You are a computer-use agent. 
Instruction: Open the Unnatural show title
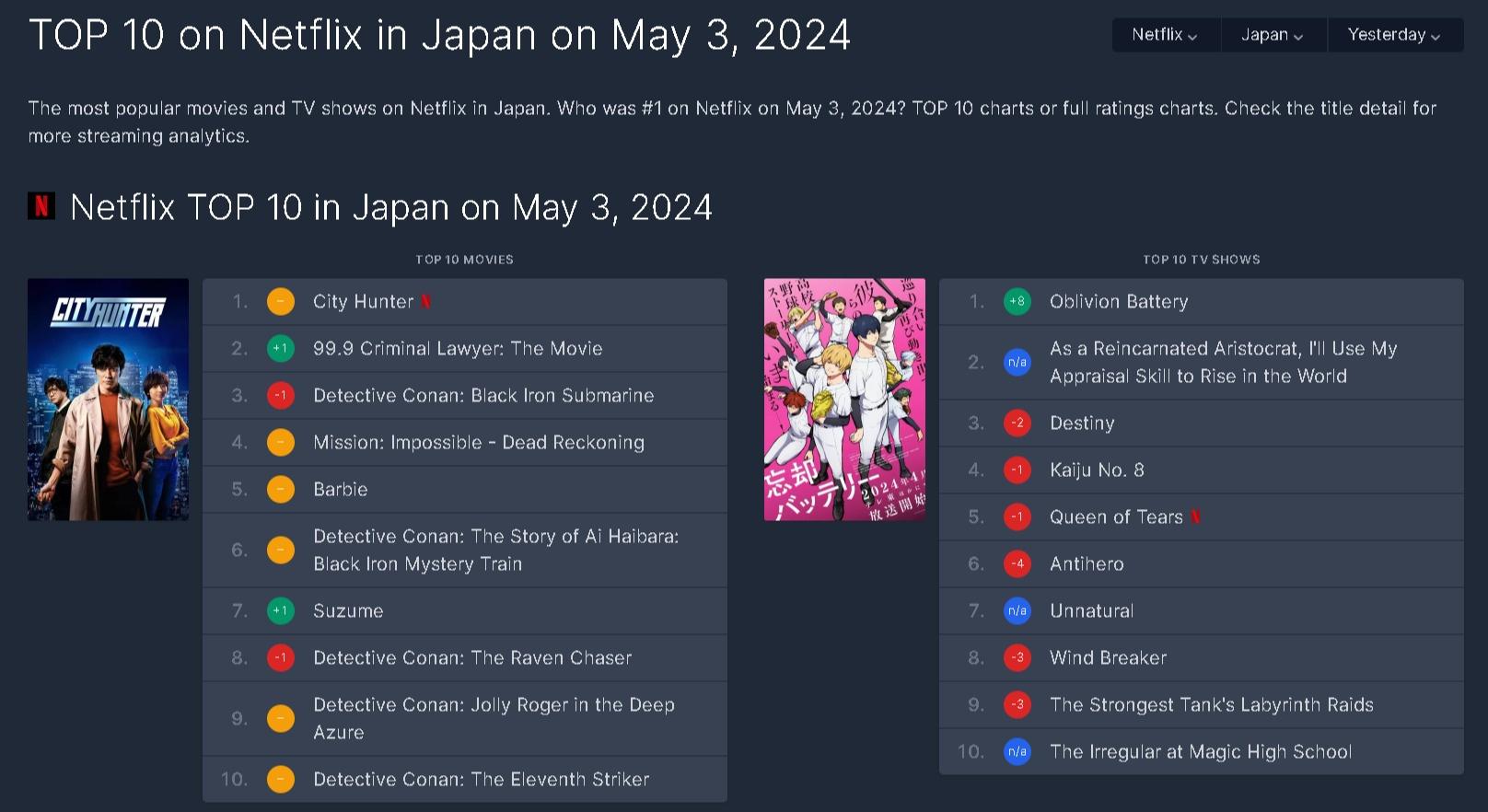pyautogui.click(x=1092, y=611)
